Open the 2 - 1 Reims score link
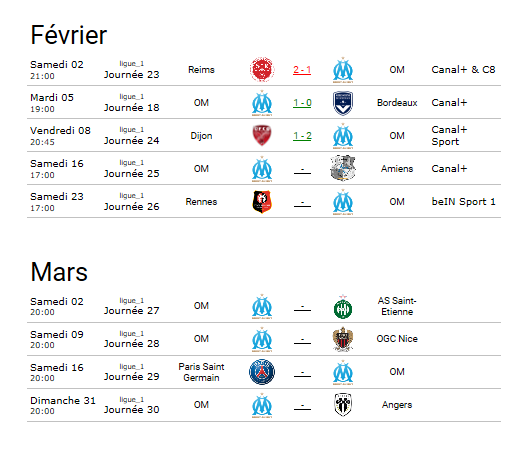The width and height of the screenshot is (513, 457). 302,70
